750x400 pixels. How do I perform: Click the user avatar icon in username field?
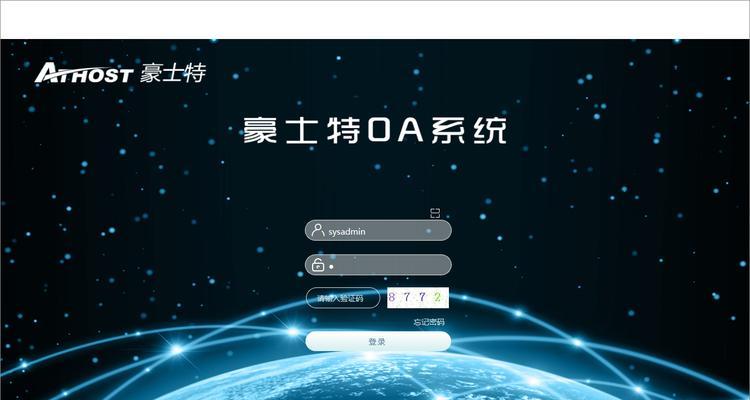(318, 230)
